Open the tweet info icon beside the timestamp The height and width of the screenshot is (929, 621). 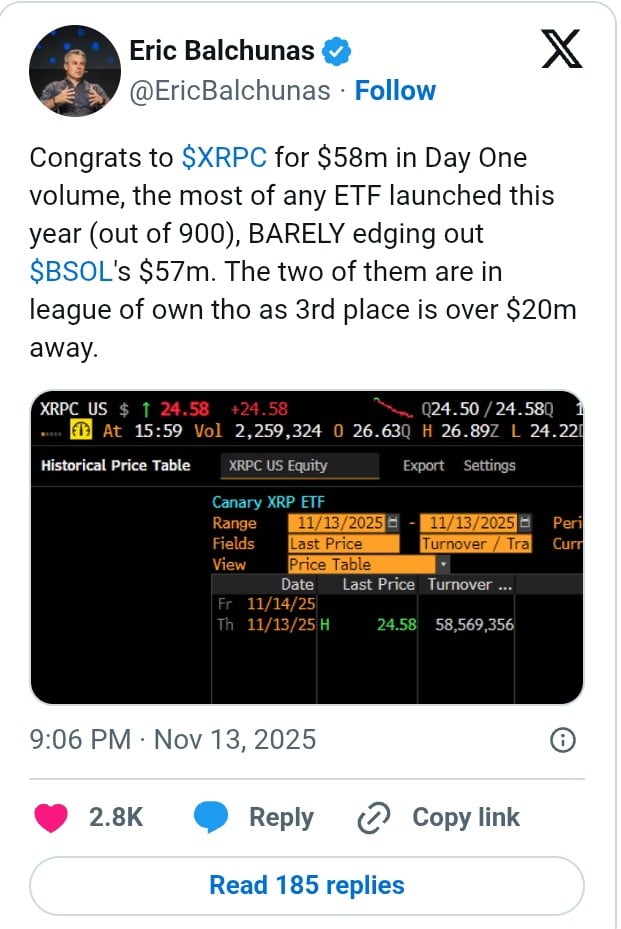coord(563,740)
